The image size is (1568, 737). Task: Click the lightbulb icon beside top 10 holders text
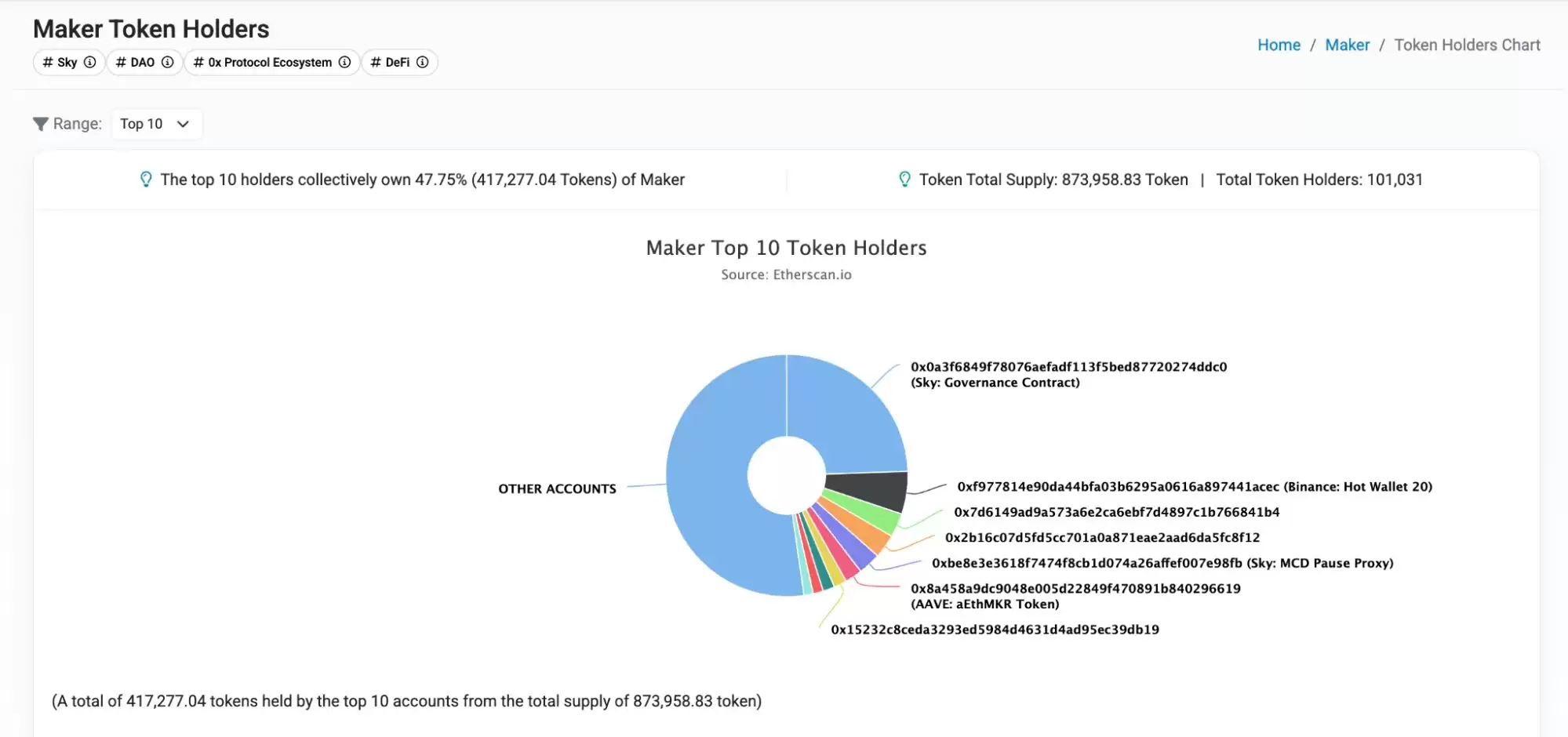(x=146, y=180)
